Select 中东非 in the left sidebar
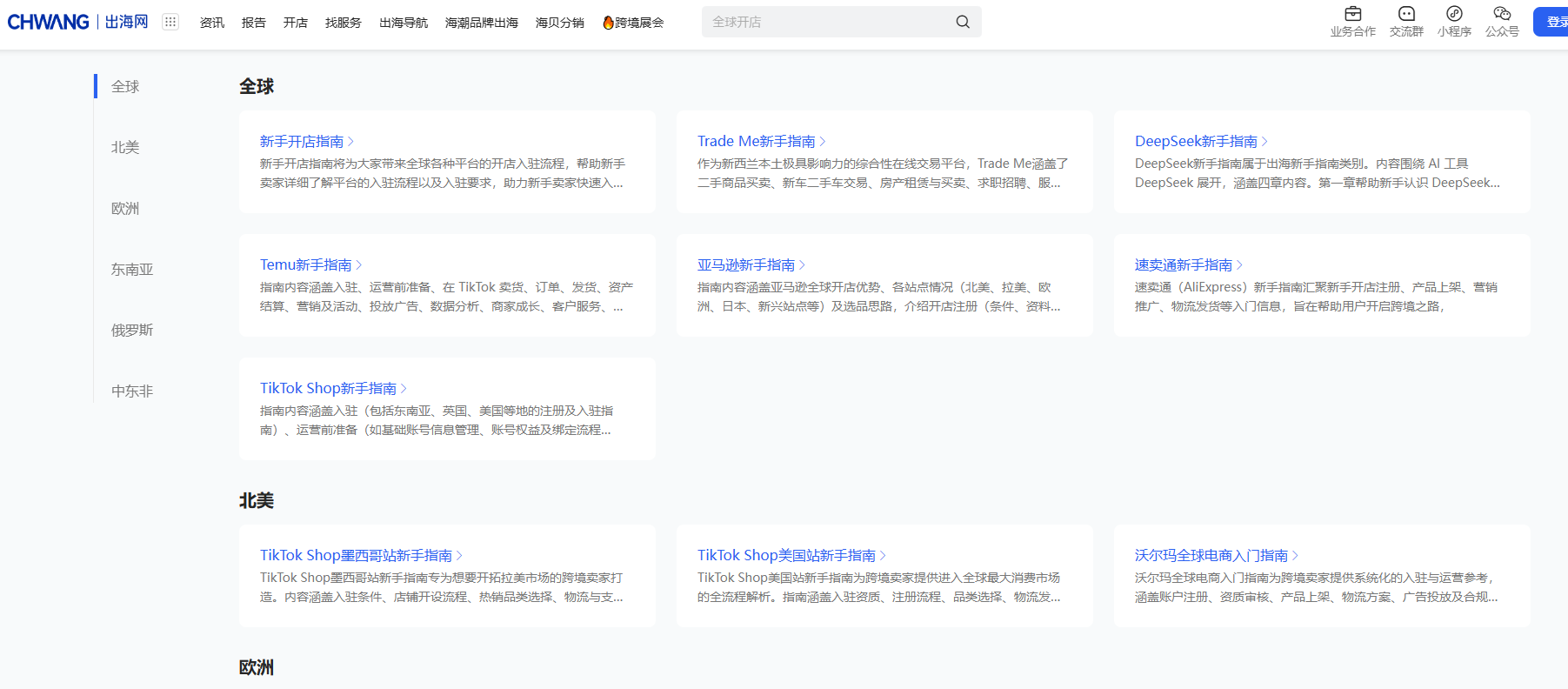Image resolution: width=1568 pixels, height=689 pixels. pos(132,391)
